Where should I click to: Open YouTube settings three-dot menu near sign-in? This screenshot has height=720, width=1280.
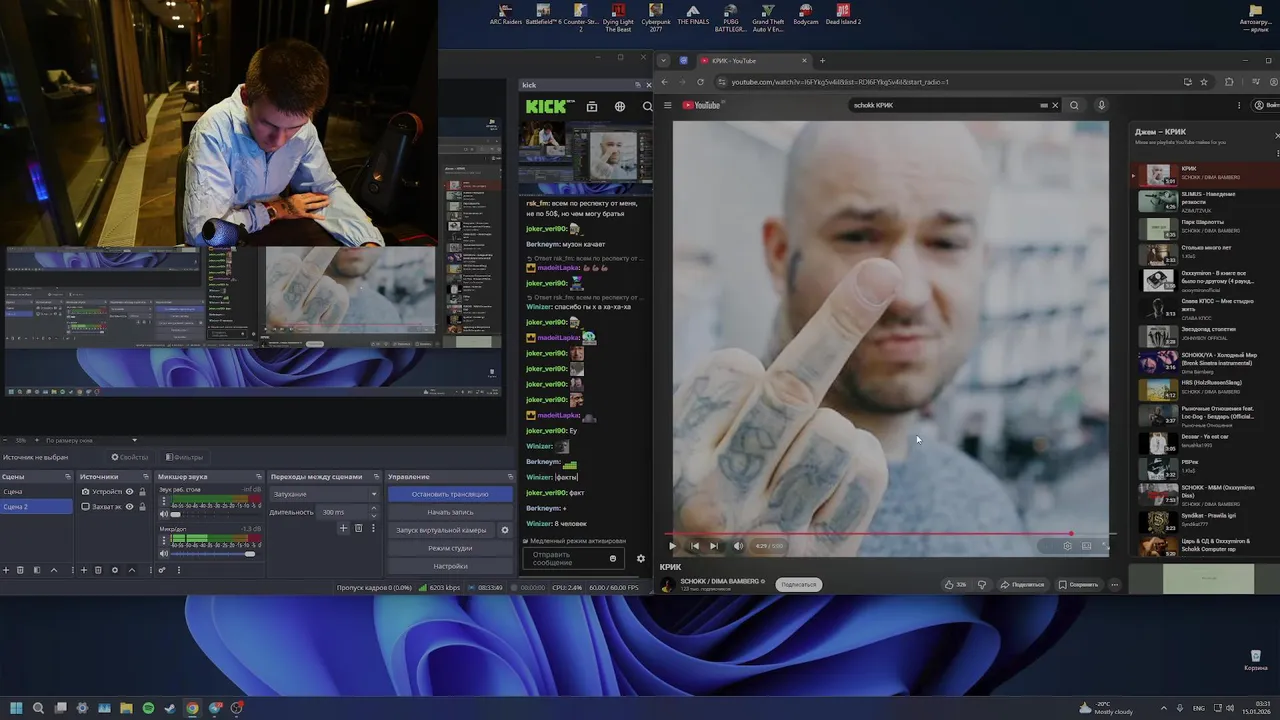tap(1240, 105)
